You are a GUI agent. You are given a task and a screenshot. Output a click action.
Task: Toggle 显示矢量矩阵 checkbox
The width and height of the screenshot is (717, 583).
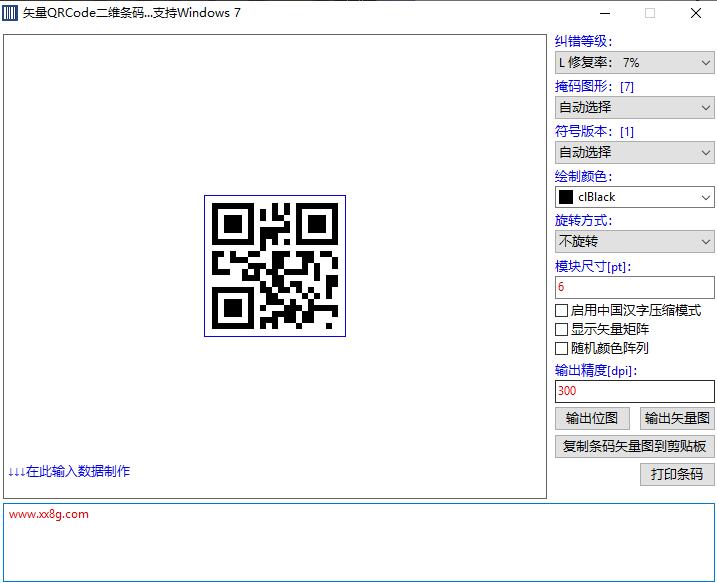tap(561, 330)
